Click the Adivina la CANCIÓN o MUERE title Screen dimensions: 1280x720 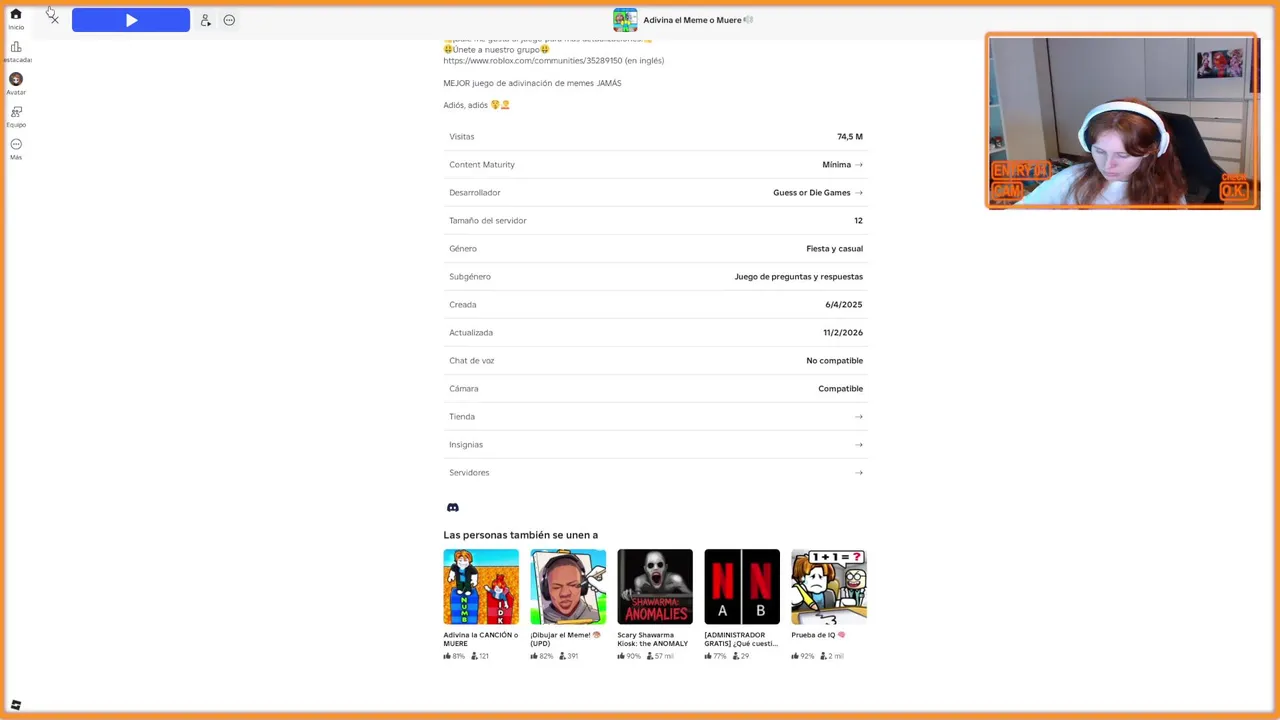click(480, 639)
